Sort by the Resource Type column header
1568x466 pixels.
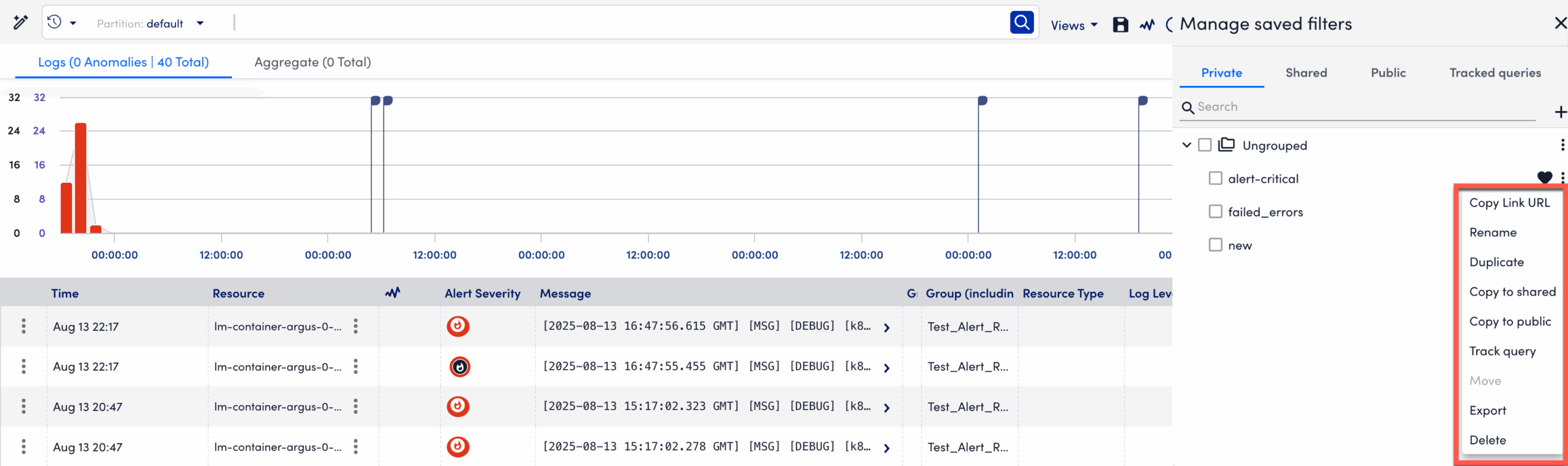tap(1063, 293)
